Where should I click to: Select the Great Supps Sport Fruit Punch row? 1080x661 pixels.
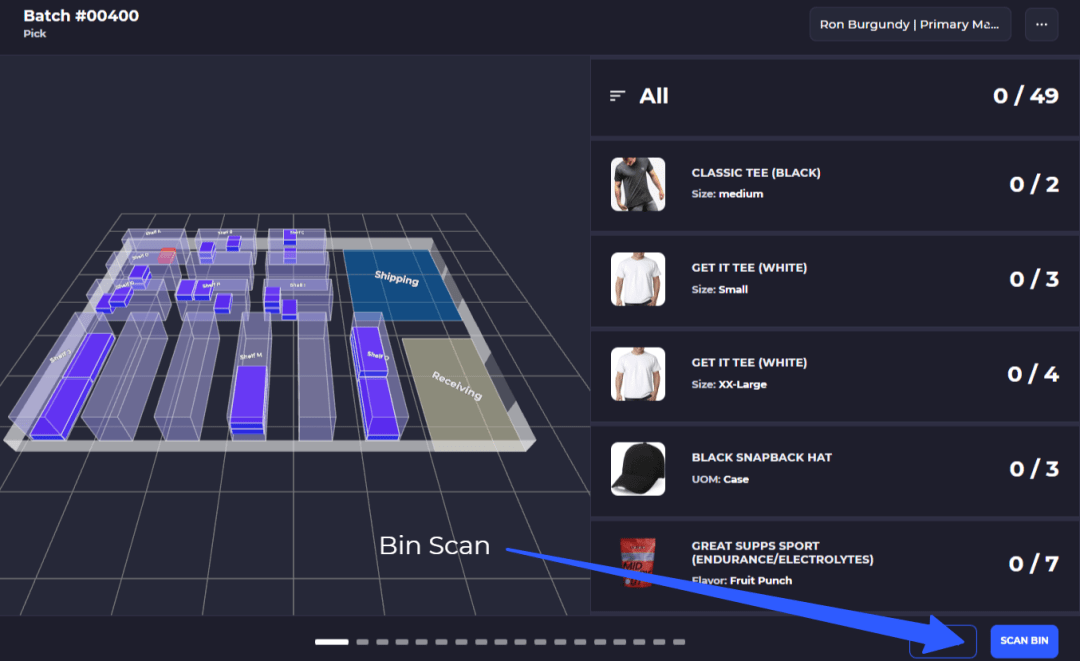[835, 564]
